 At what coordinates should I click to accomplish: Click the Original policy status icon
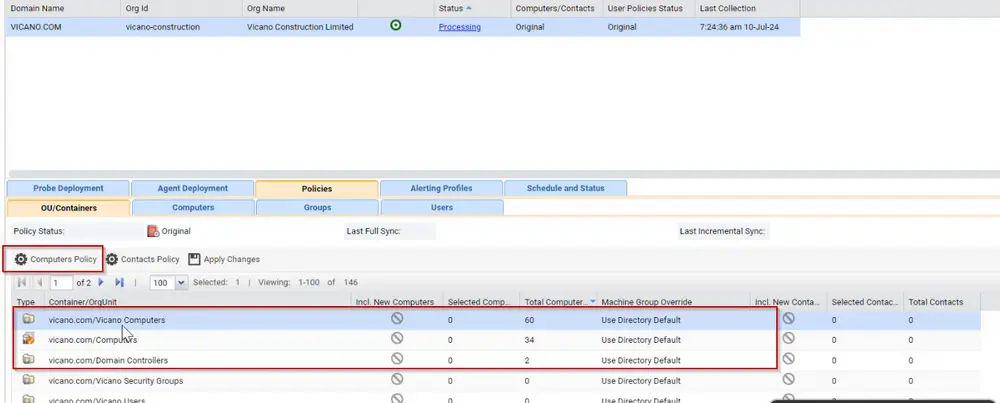[153, 231]
